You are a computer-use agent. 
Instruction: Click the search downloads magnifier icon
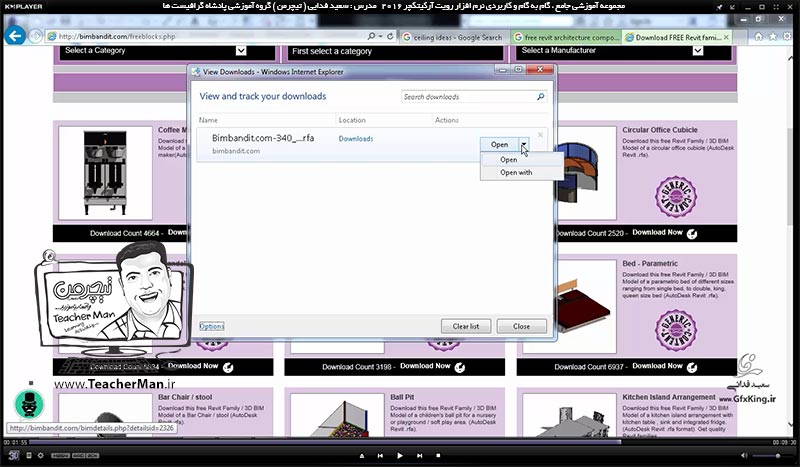[540, 96]
